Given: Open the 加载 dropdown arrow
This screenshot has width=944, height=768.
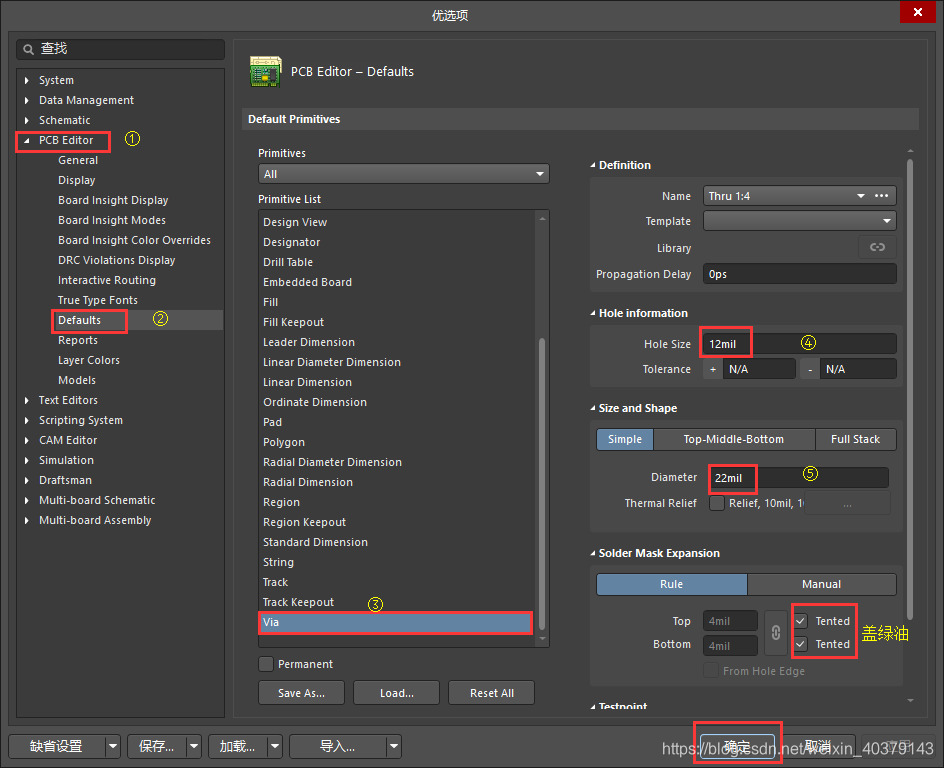Looking at the screenshot, I should pyautogui.click(x=275, y=746).
